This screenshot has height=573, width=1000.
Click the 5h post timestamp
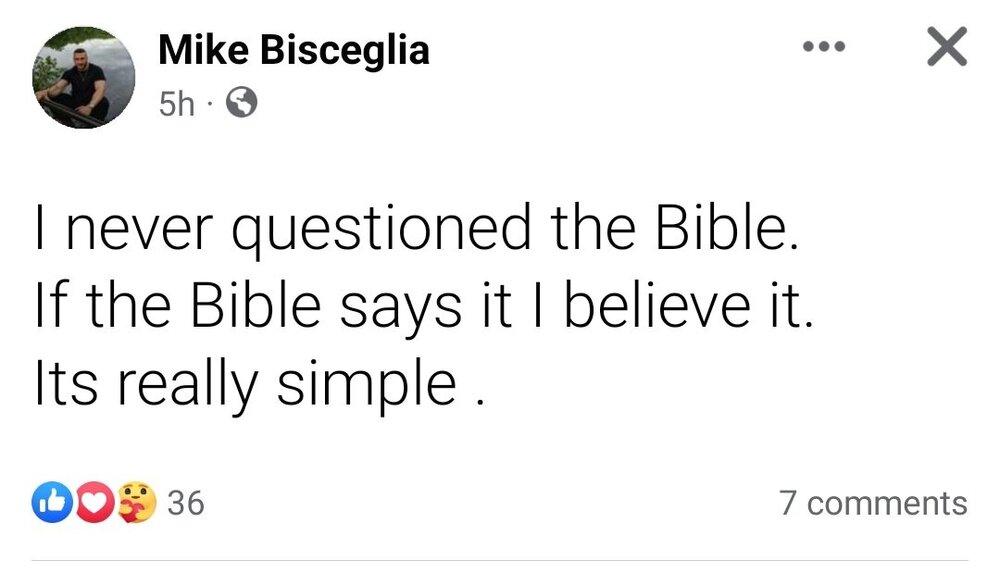coord(177,103)
